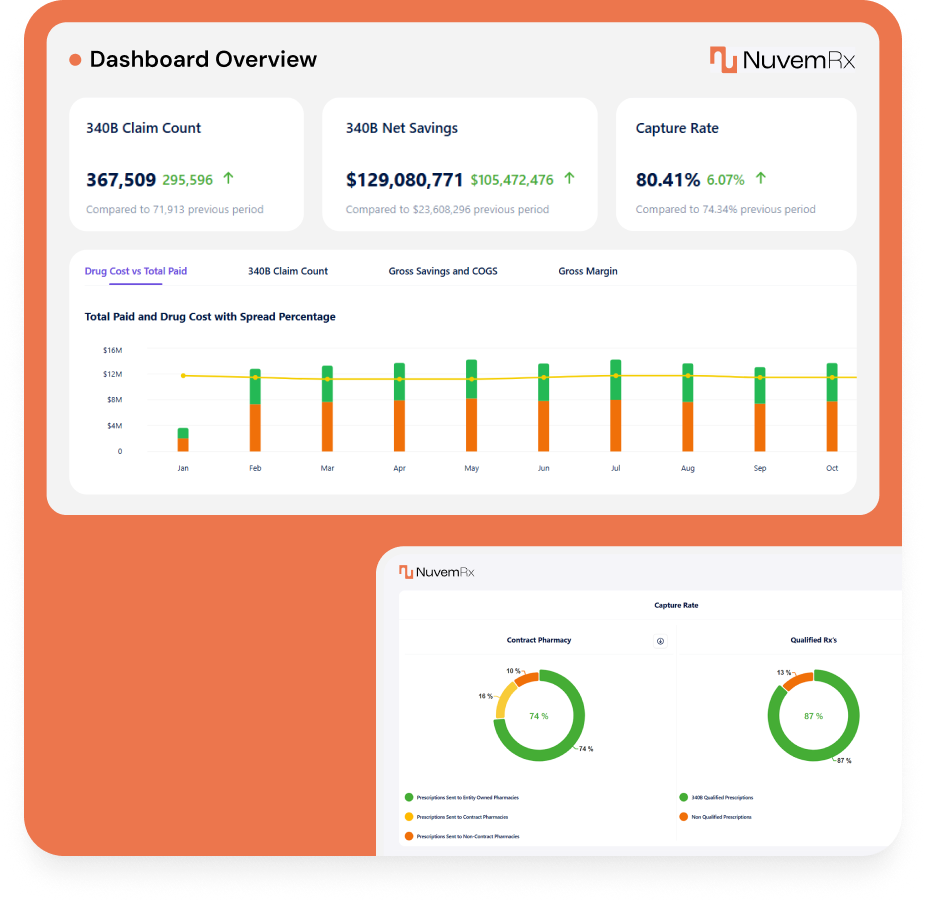Click the NuvemRx logo in the top header

[x=782, y=60]
